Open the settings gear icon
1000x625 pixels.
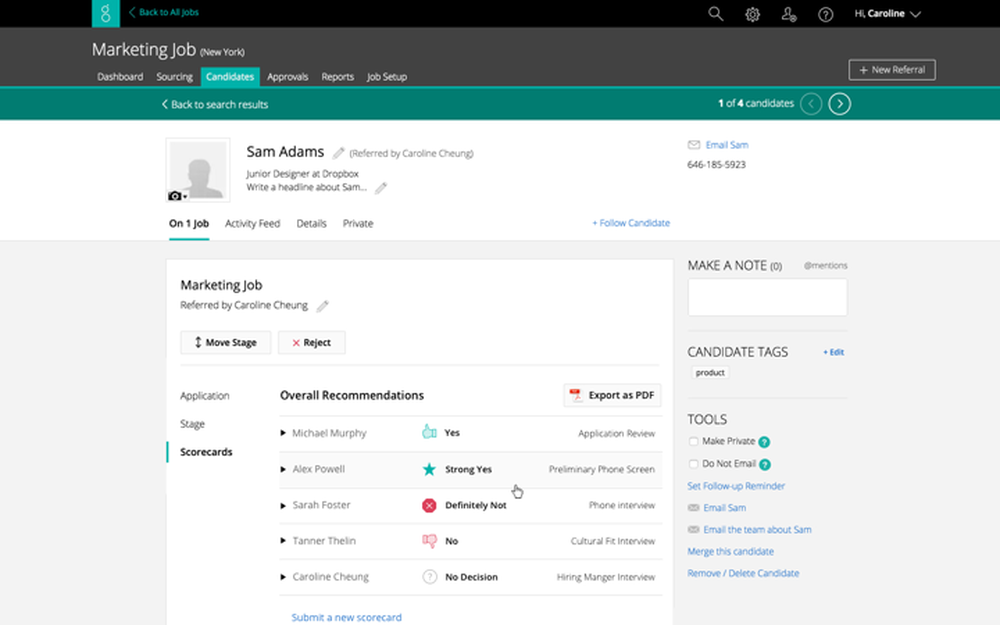753,14
